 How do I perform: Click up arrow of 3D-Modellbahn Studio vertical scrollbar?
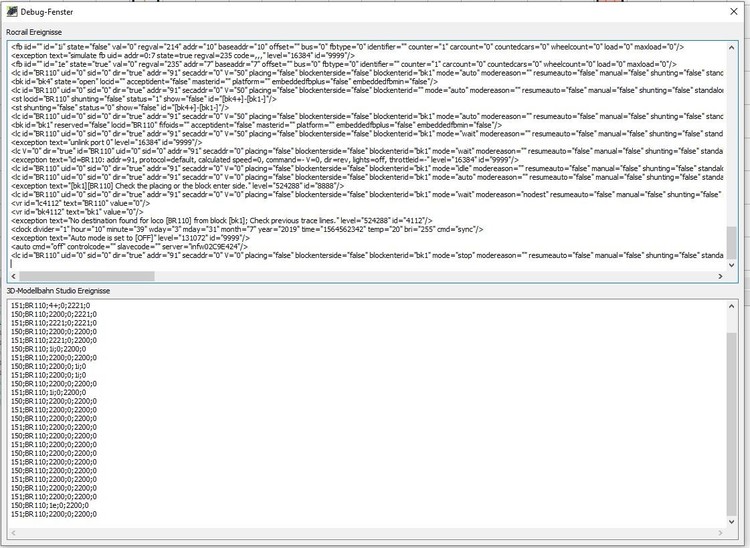coord(731,306)
